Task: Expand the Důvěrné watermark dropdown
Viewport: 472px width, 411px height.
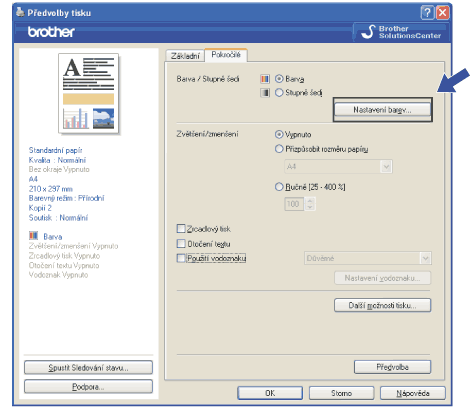Action: (x=368, y=258)
